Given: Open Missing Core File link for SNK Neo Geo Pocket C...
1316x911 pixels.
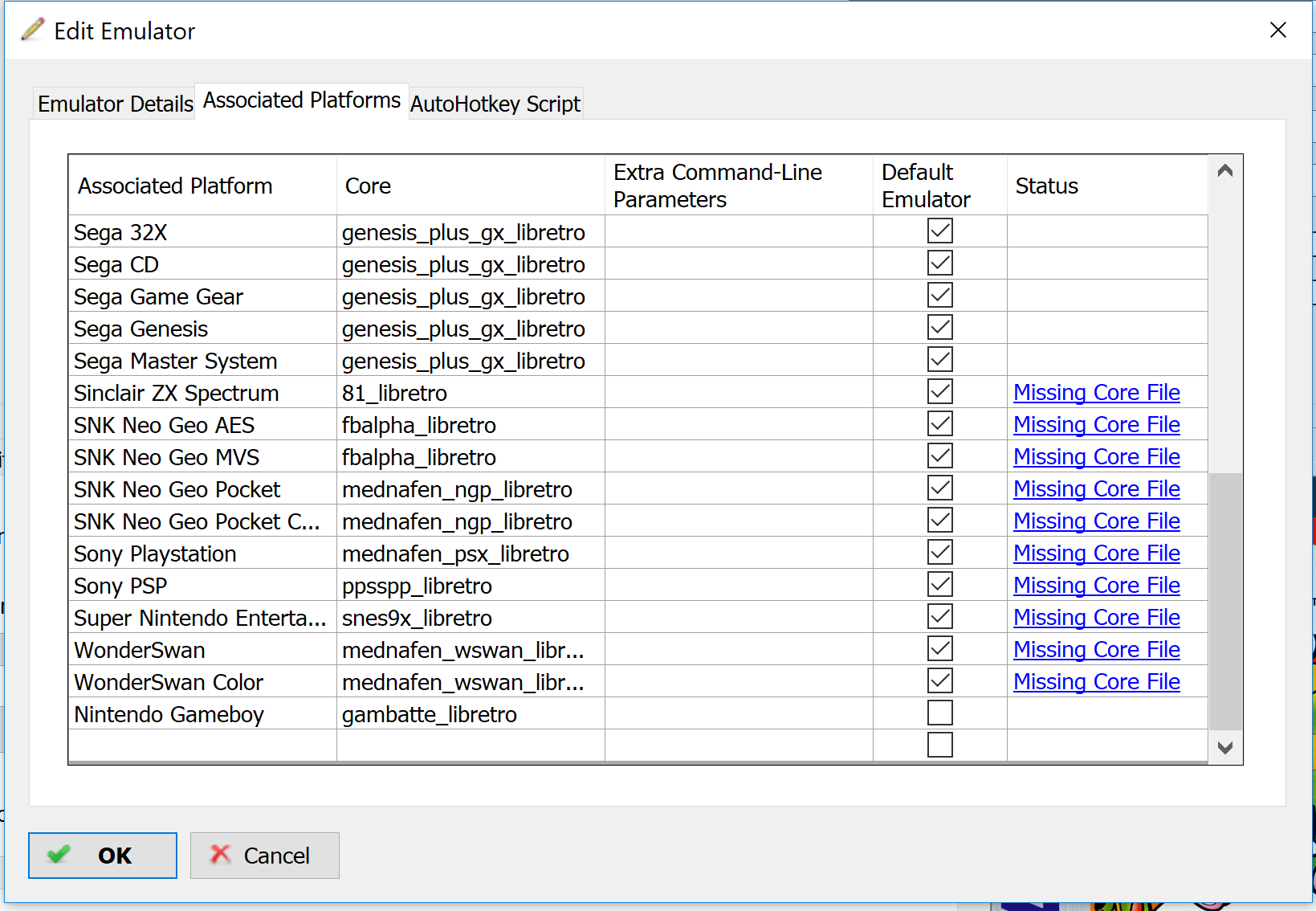Looking at the screenshot, I should click(x=1097, y=521).
